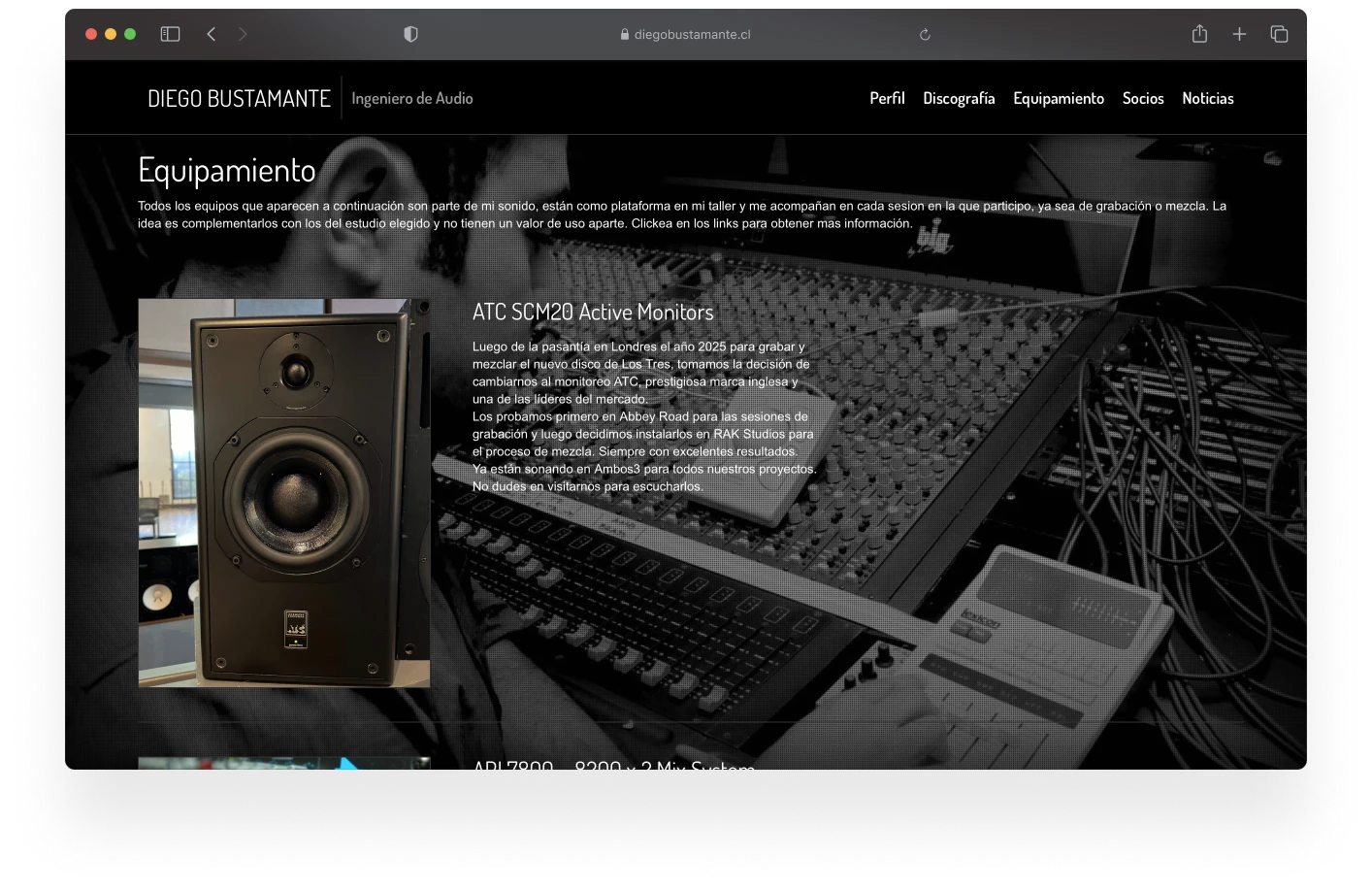Open the Perfil menu item

887,98
